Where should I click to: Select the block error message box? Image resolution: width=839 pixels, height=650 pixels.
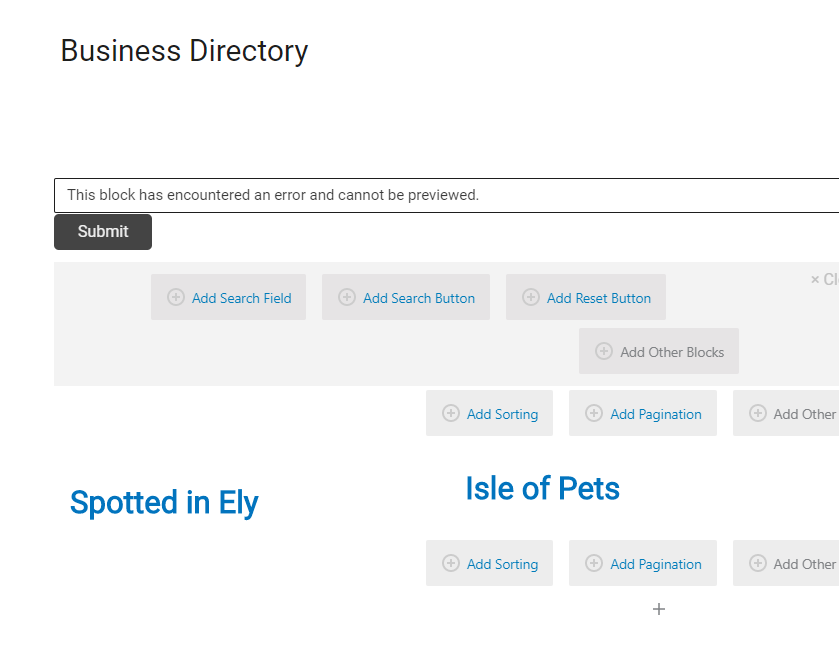446,195
